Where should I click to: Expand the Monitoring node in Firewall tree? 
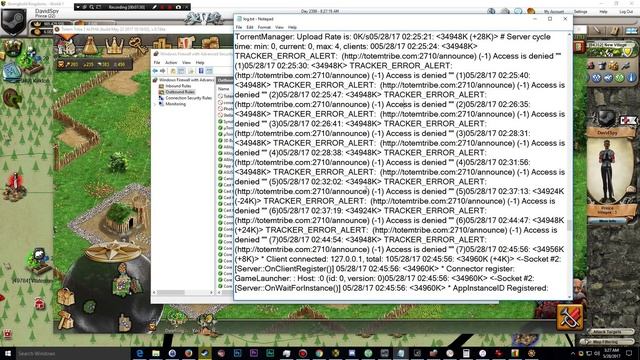point(155,104)
